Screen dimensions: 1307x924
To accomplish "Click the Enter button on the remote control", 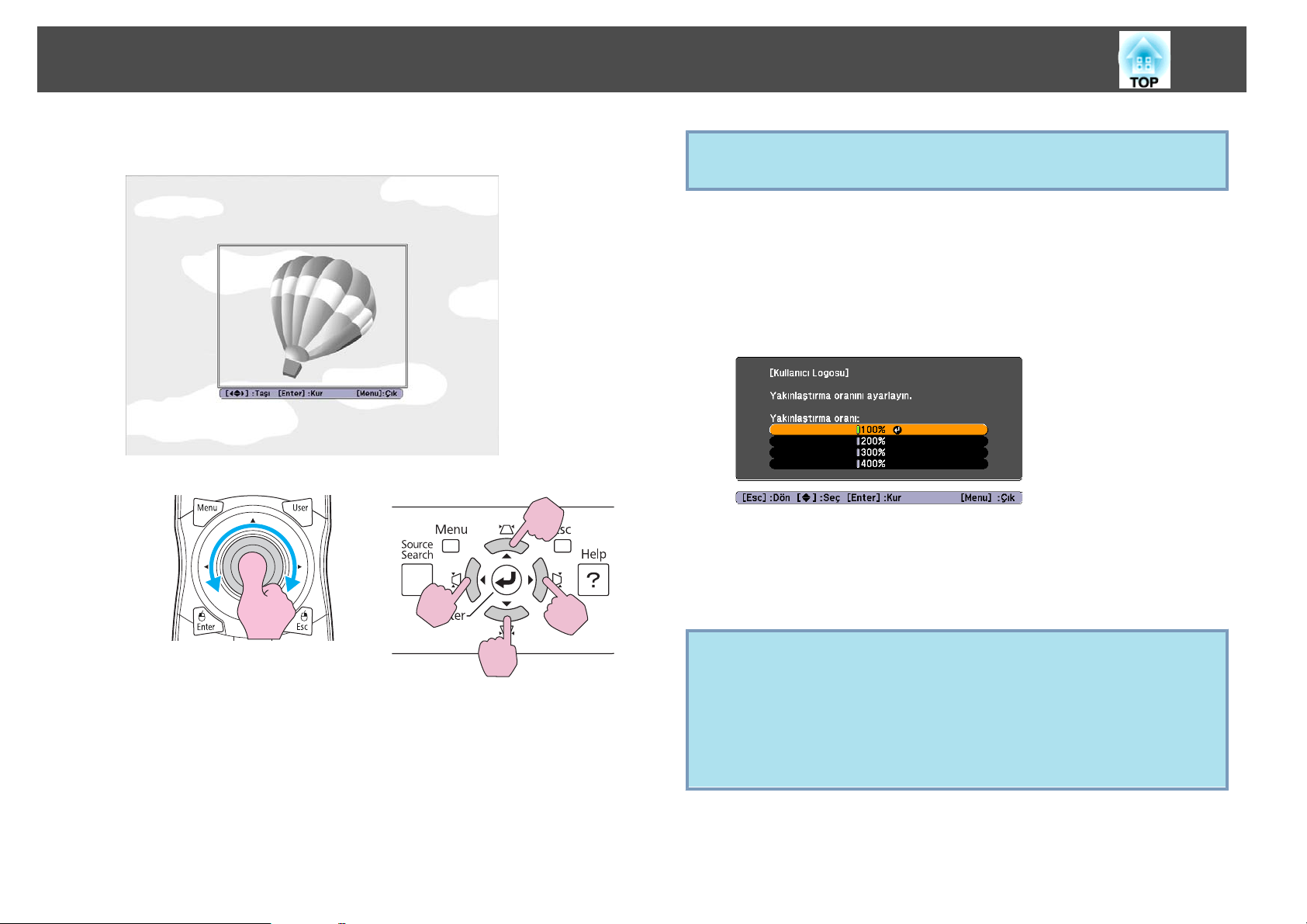I will click(x=206, y=621).
